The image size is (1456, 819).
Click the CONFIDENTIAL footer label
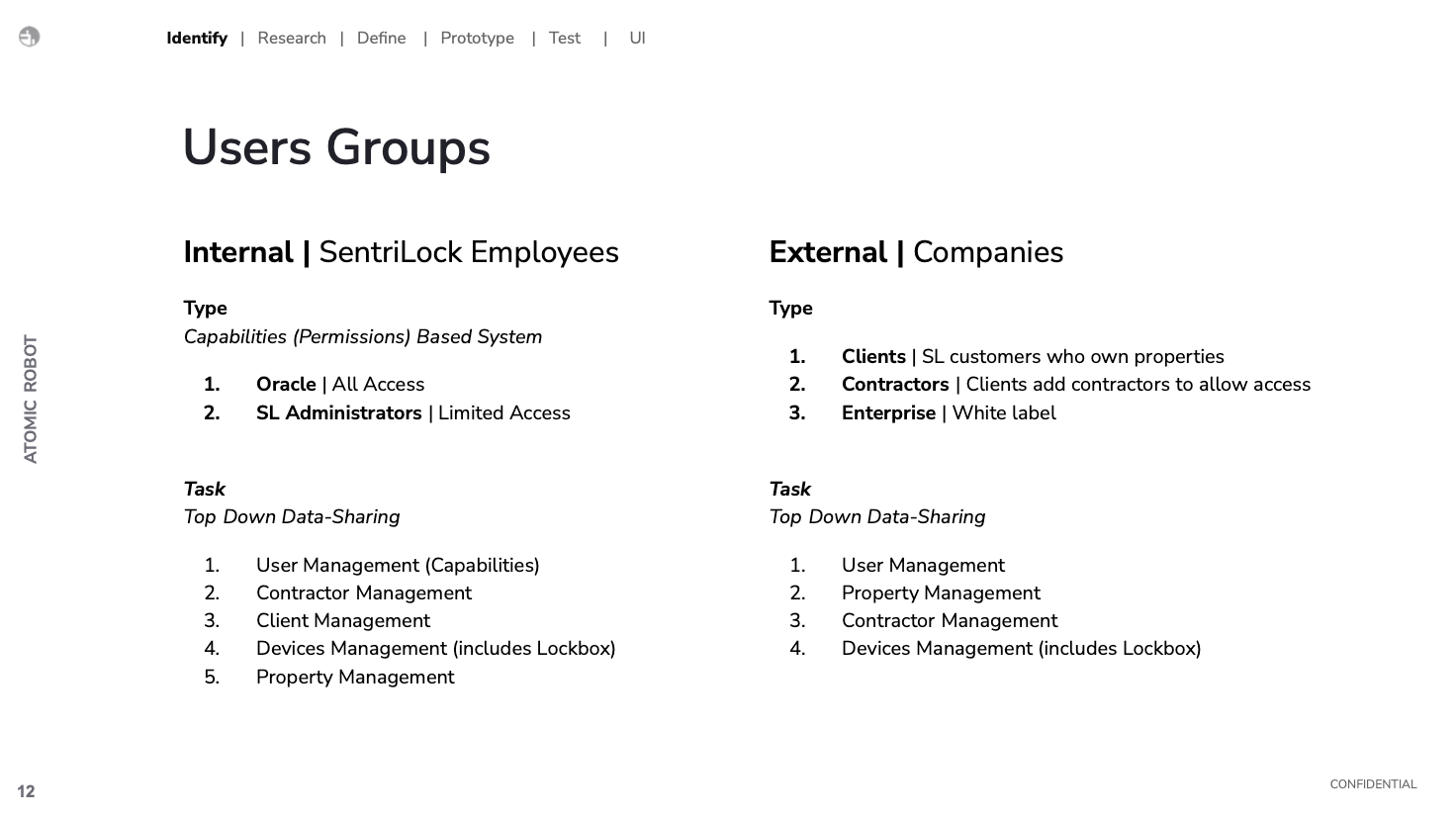(x=1373, y=784)
